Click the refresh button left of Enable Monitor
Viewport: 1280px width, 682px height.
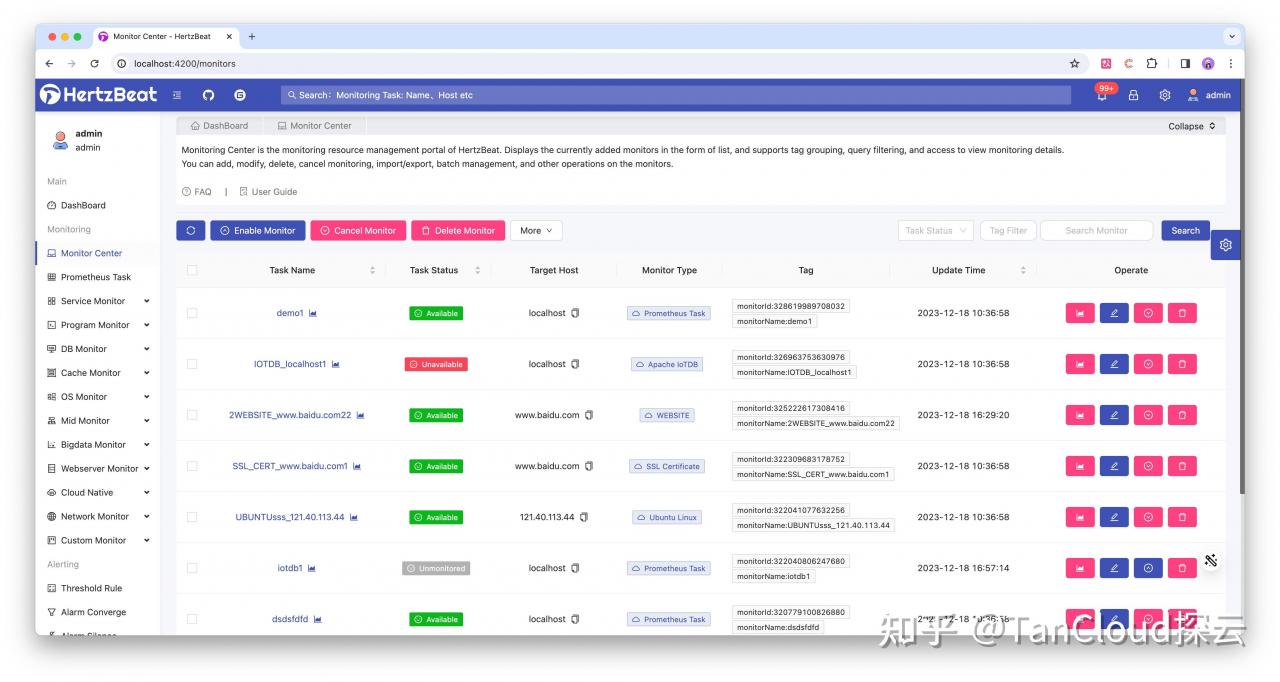point(191,230)
